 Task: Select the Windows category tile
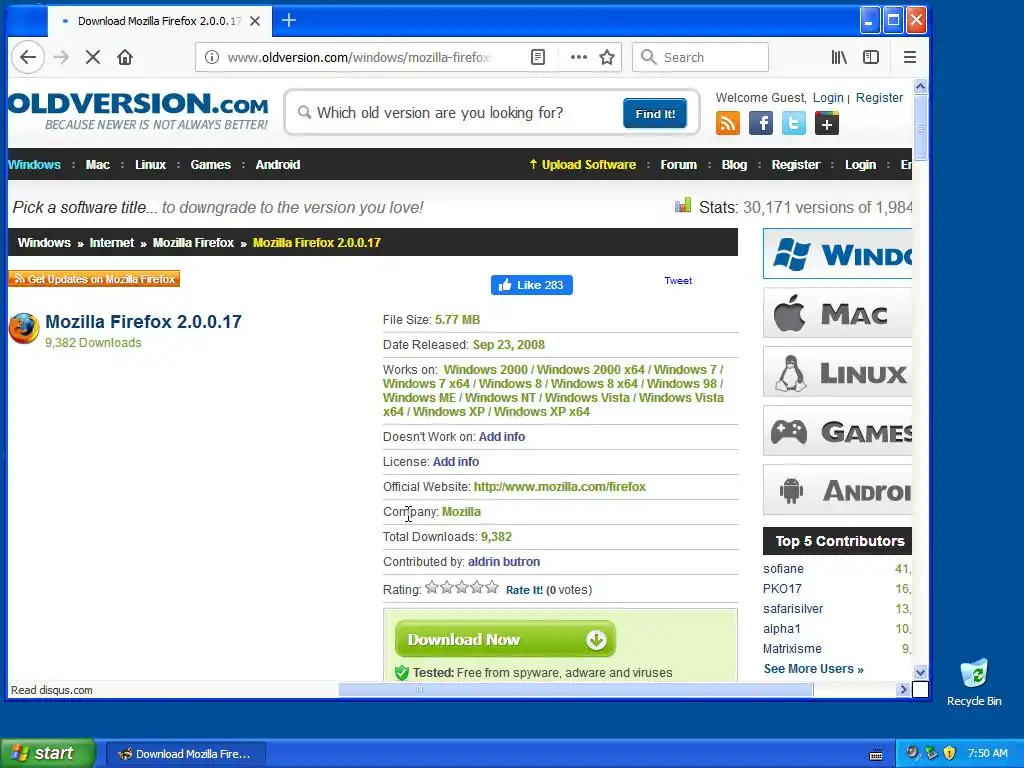pos(837,254)
